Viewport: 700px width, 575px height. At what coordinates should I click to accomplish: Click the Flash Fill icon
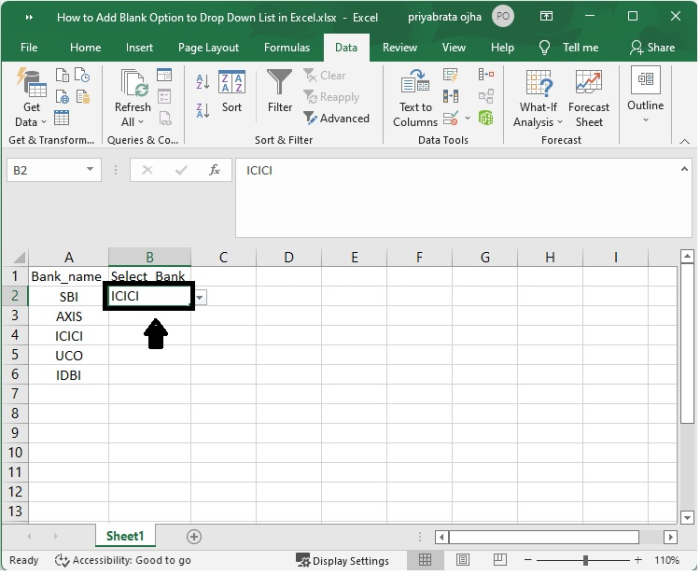(450, 75)
